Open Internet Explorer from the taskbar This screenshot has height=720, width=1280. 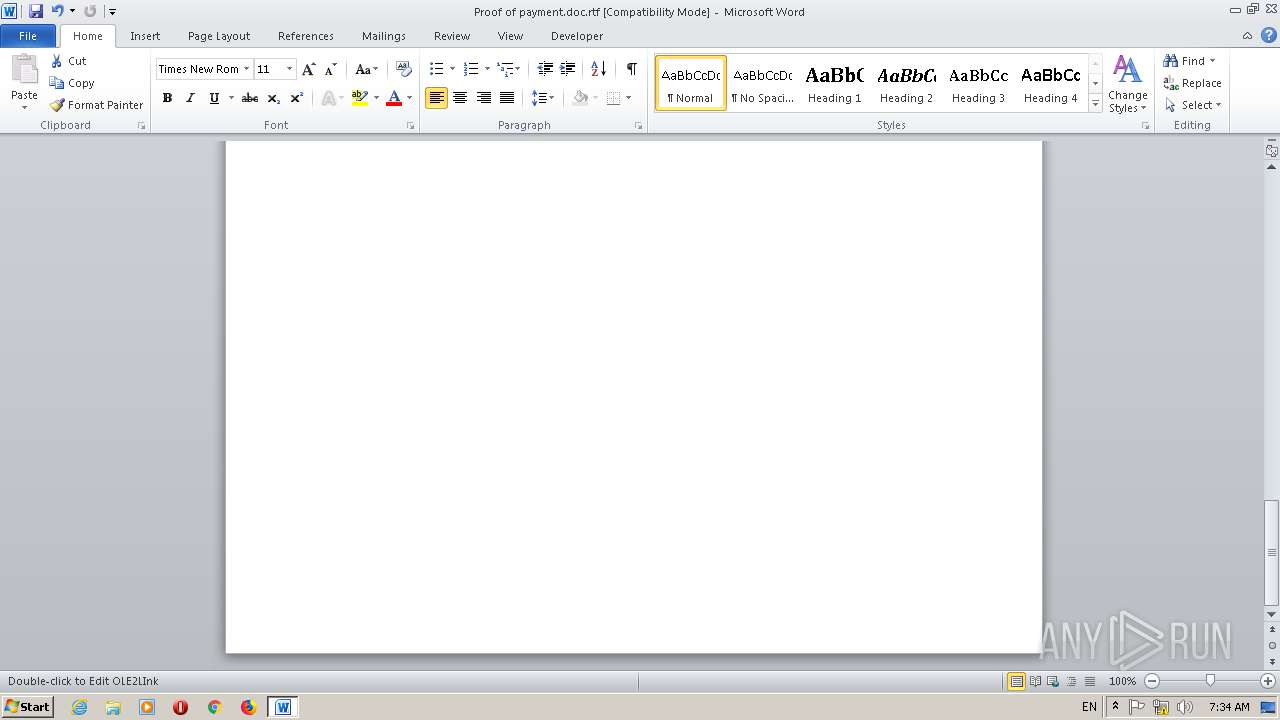point(80,707)
